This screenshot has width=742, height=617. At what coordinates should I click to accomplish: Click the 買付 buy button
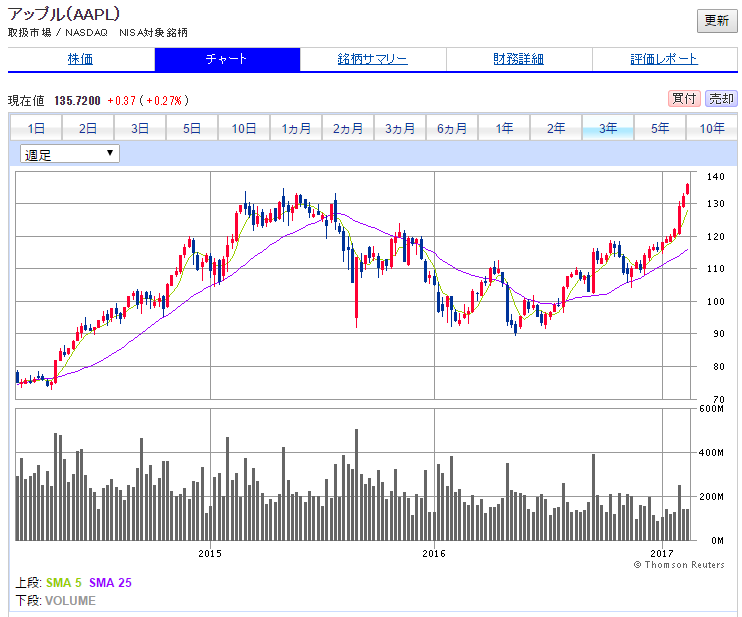click(x=684, y=99)
